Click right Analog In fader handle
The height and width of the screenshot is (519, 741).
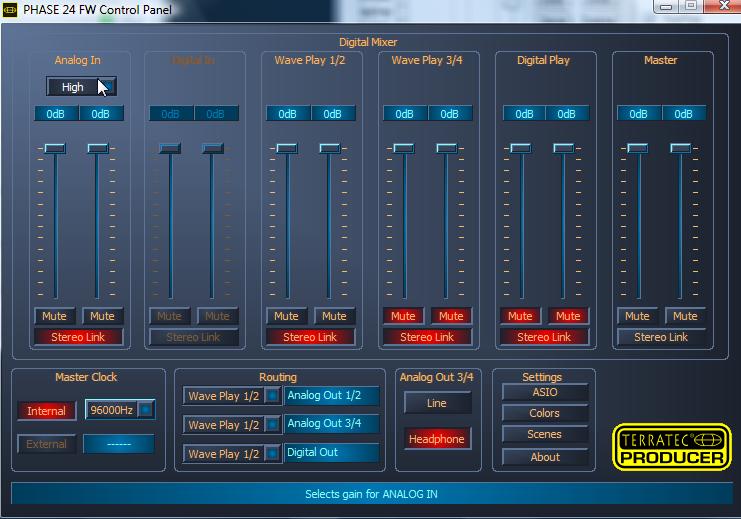[x=98, y=148]
